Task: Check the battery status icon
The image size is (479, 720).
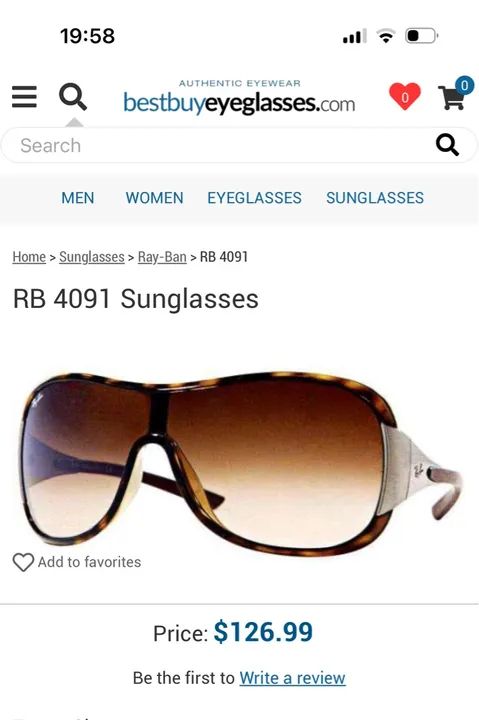Action: [x=422, y=36]
